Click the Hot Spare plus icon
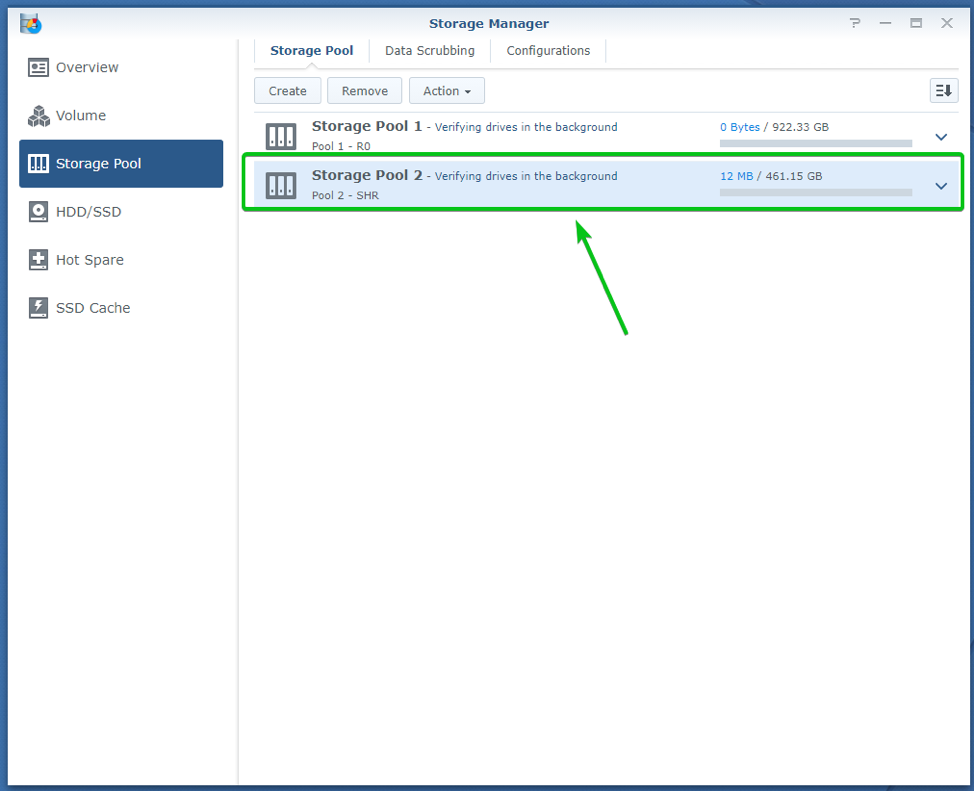This screenshot has width=974, height=791. (x=39, y=260)
